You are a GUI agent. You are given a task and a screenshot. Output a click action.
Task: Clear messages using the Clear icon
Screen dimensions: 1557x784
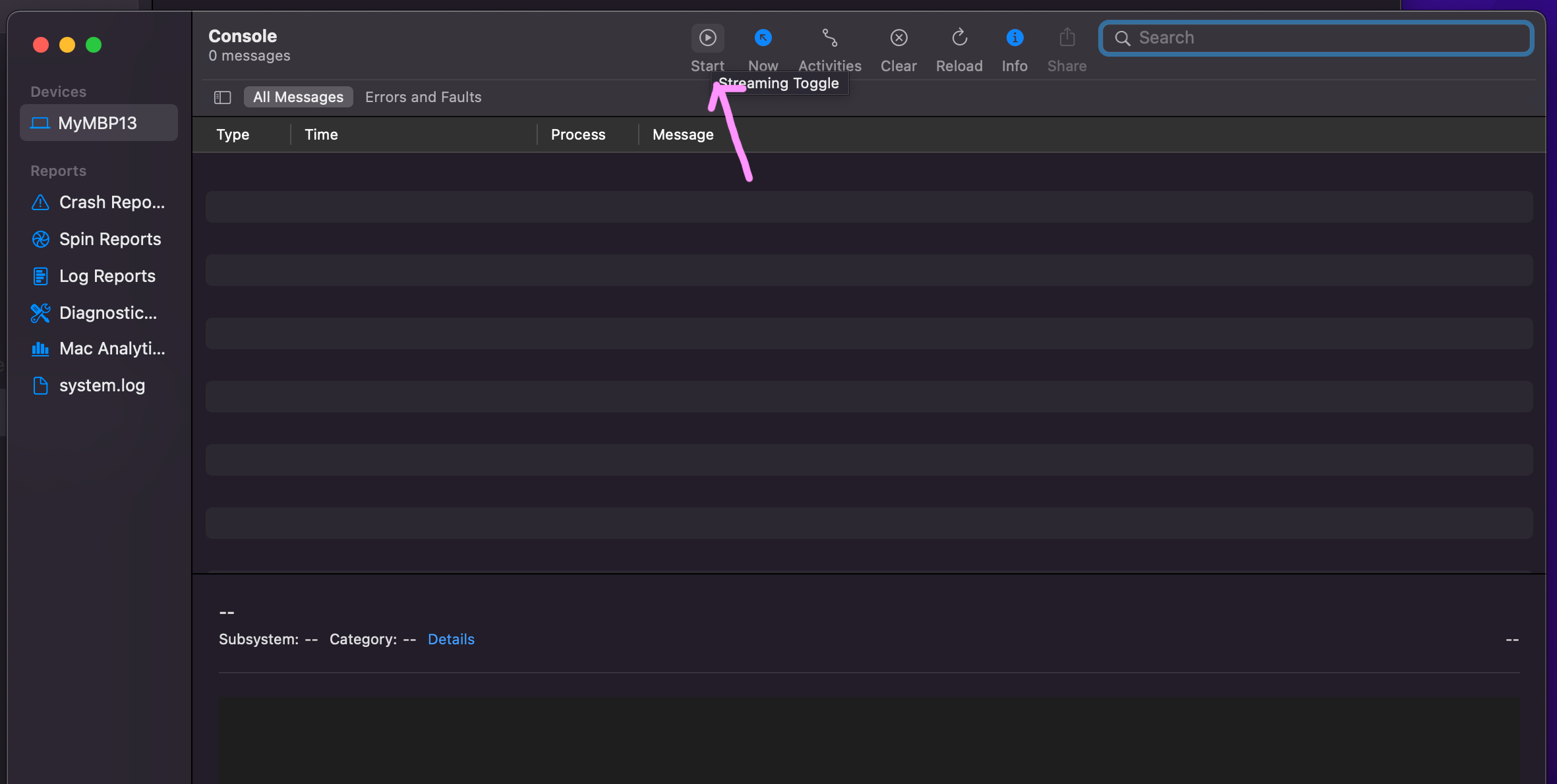coord(898,38)
